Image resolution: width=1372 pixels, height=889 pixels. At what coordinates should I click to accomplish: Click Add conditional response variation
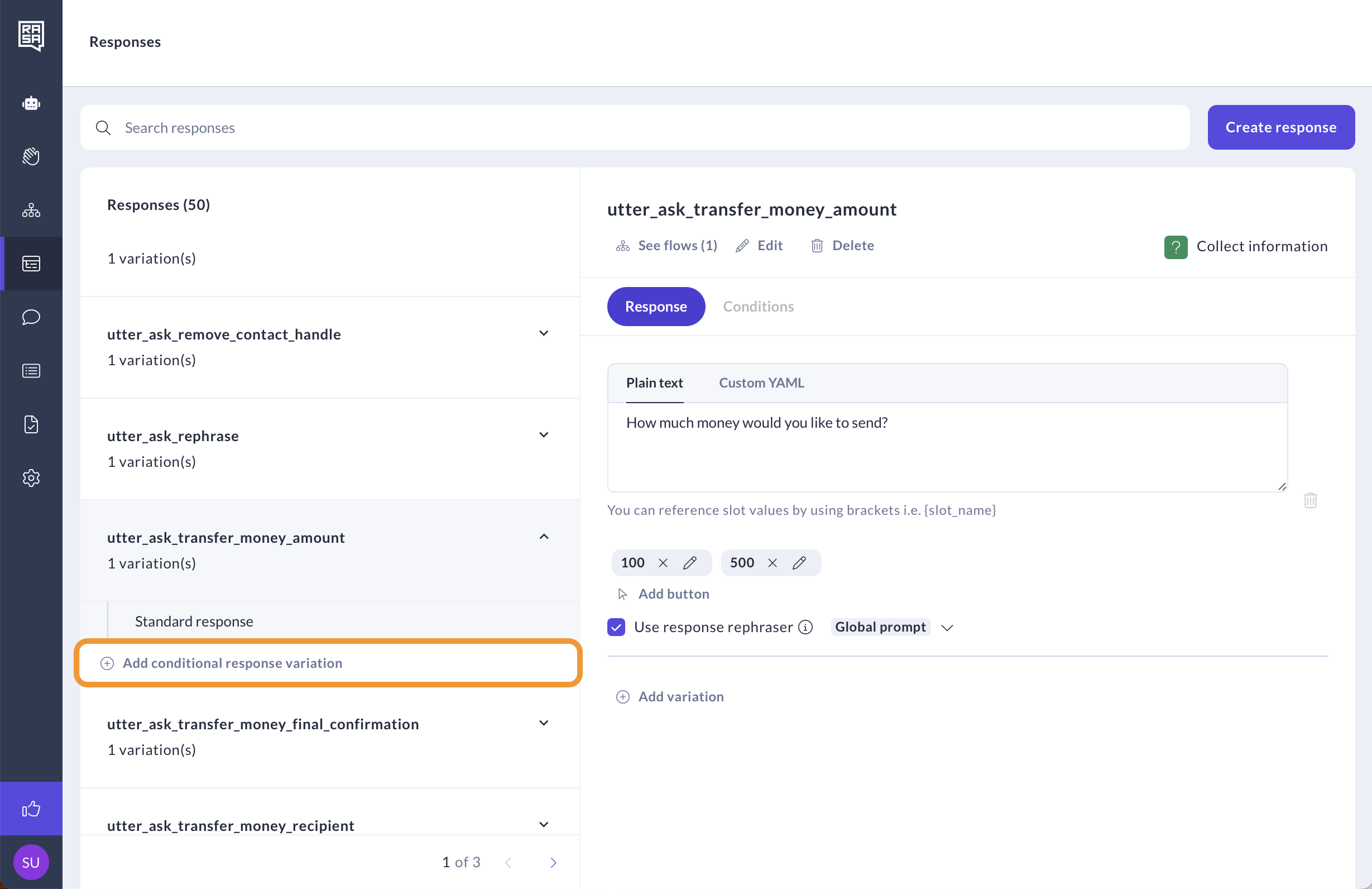point(232,663)
